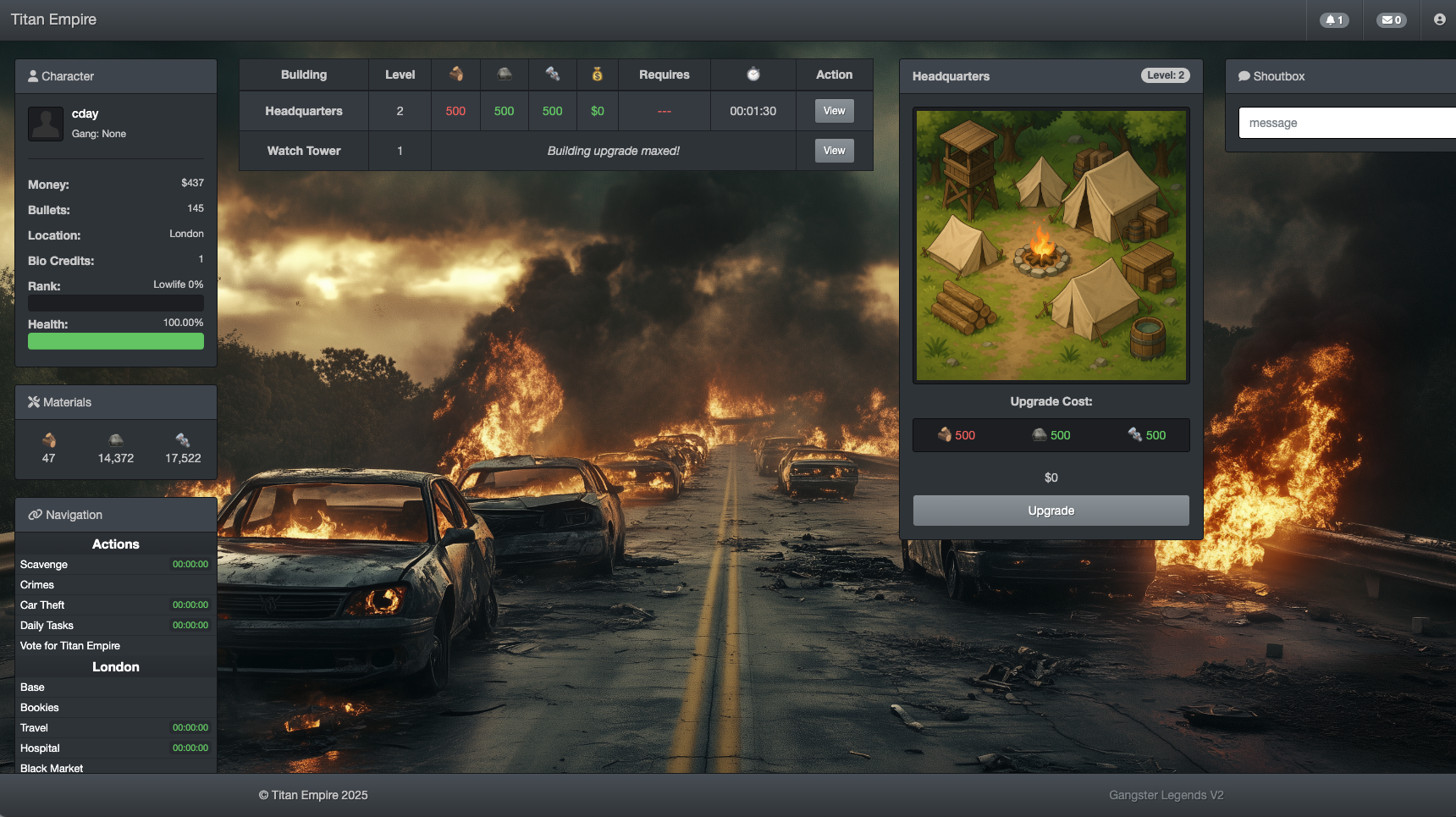This screenshot has height=817, width=1456.
Task: Click the green Health progress bar
Action: point(116,341)
